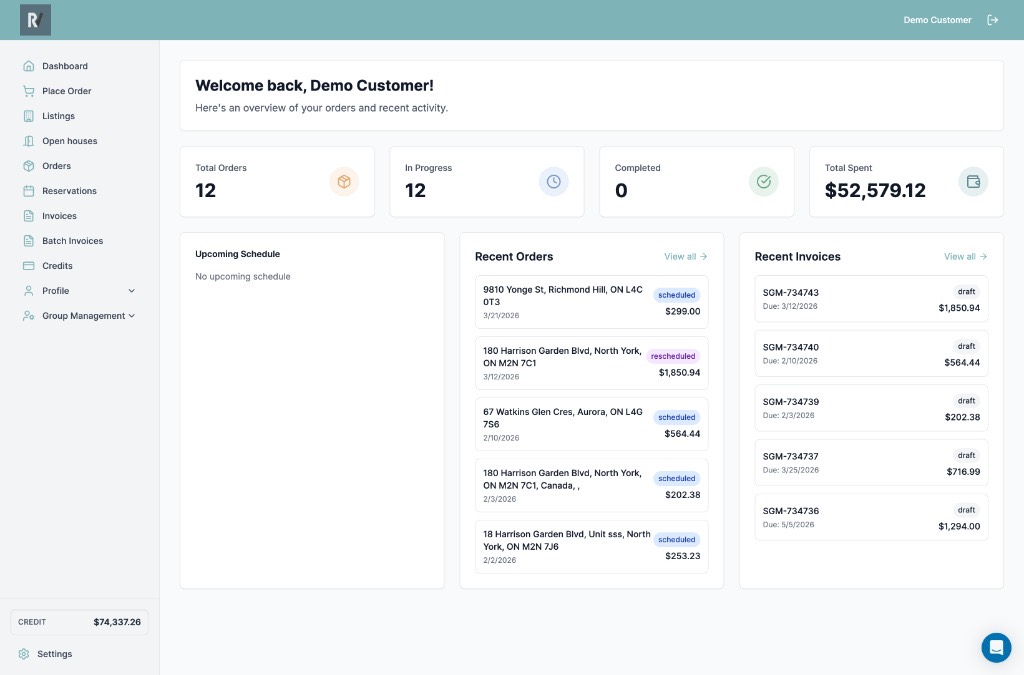Expand the Group Management chevron
This screenshot has height=675, width=1024.
[x=131, y=315]
